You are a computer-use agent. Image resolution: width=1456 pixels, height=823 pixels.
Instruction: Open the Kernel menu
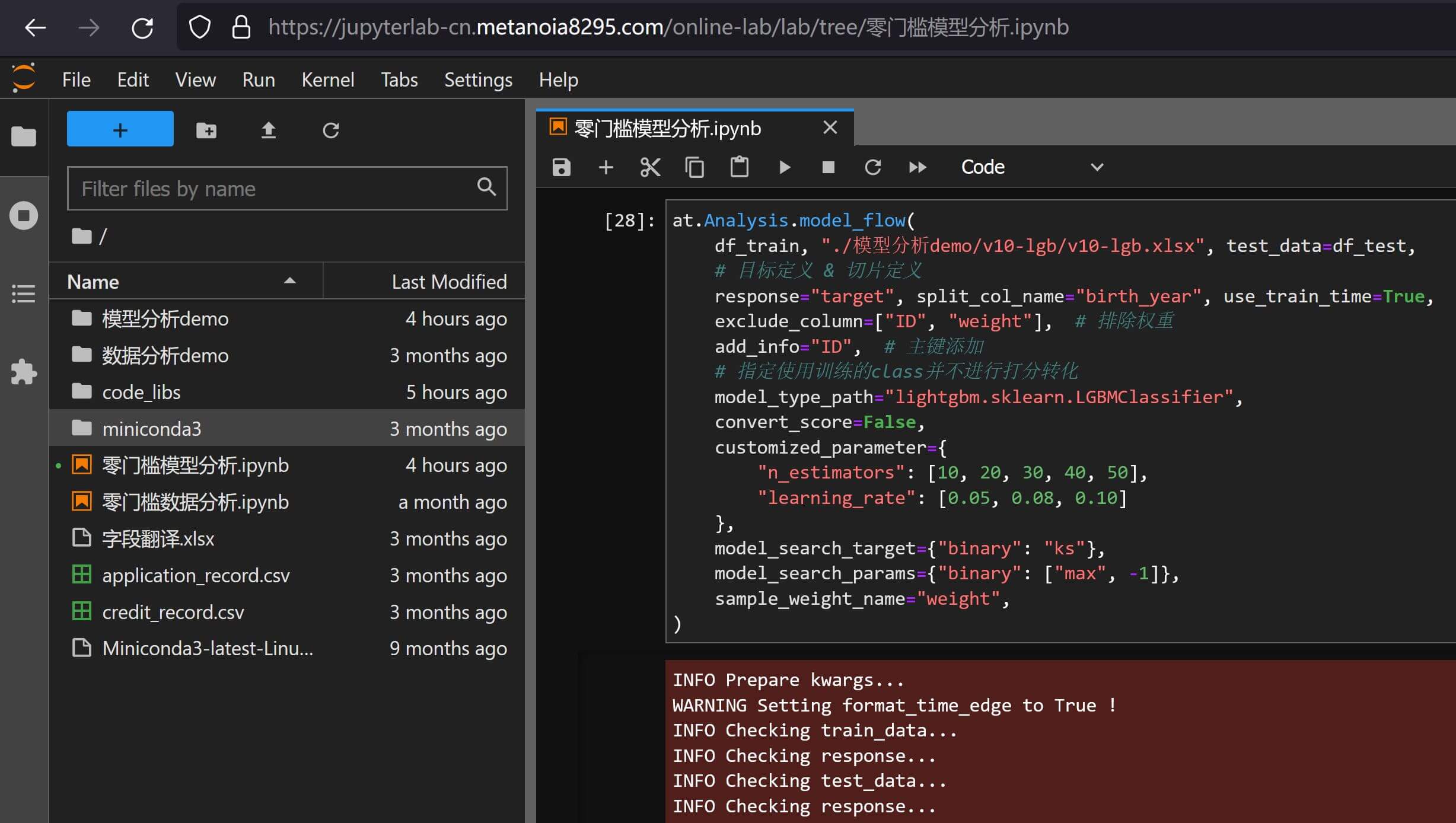tap(327, 79)
